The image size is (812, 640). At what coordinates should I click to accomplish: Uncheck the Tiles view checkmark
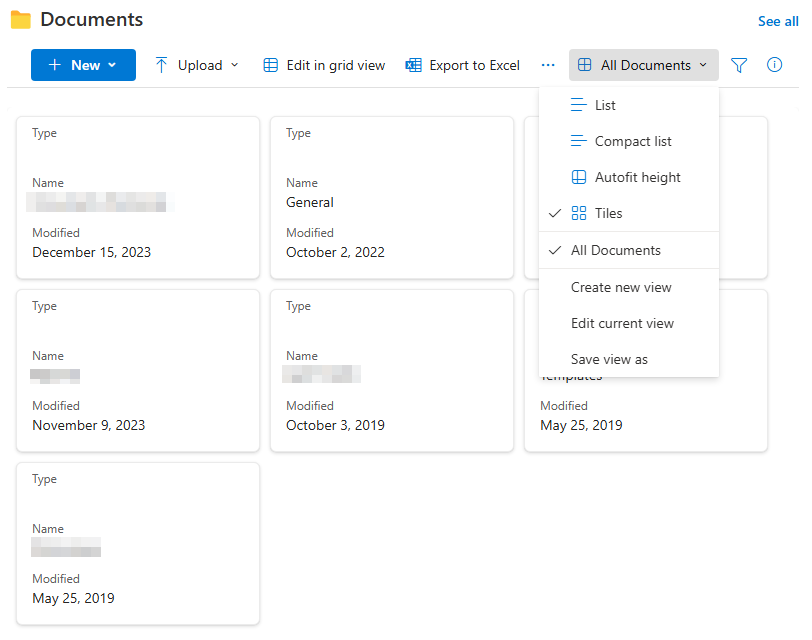(555, 213)
